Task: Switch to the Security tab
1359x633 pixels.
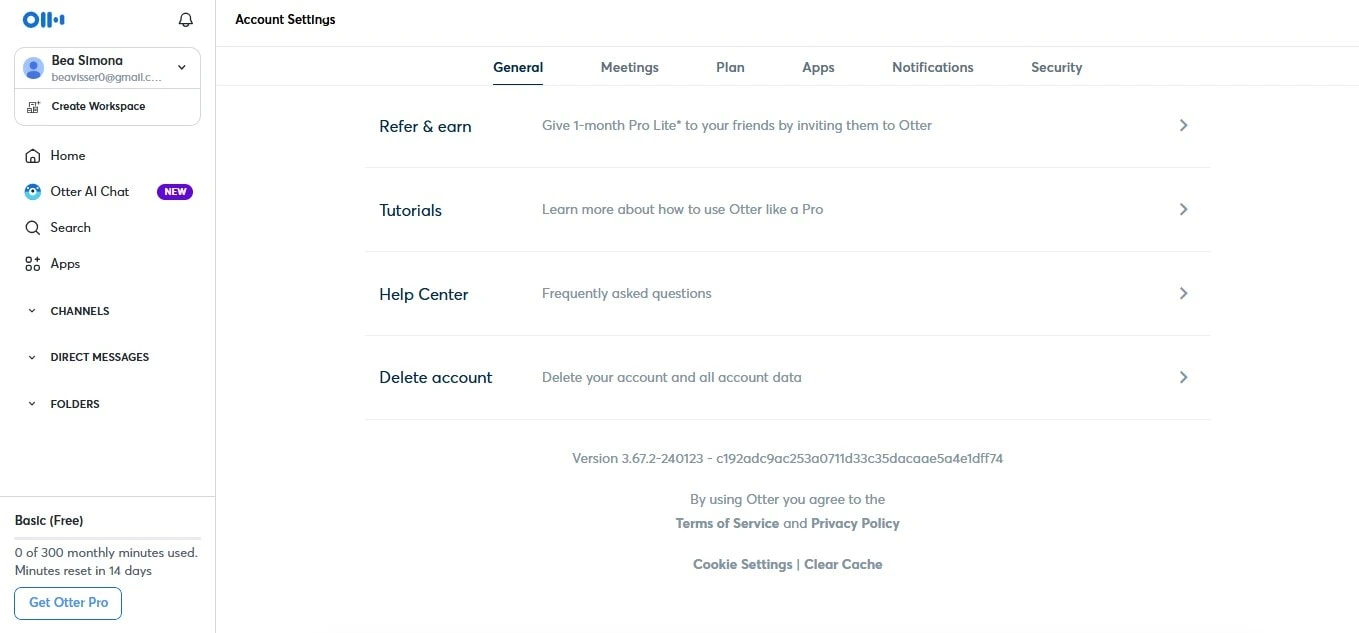Action: pyautogui.click(x=1057, y=68)
